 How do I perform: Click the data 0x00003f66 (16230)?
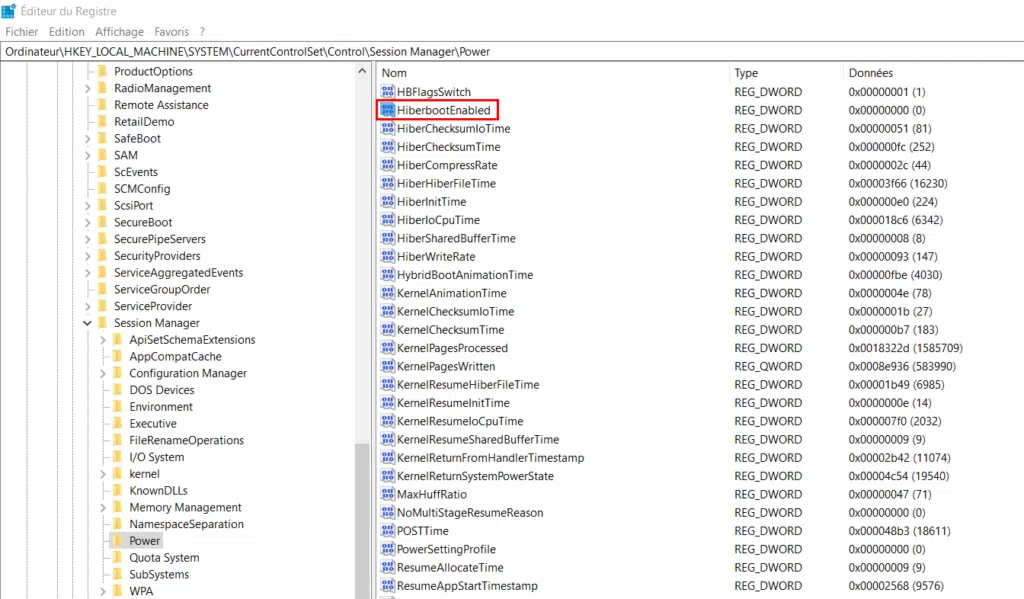[898, 184]
